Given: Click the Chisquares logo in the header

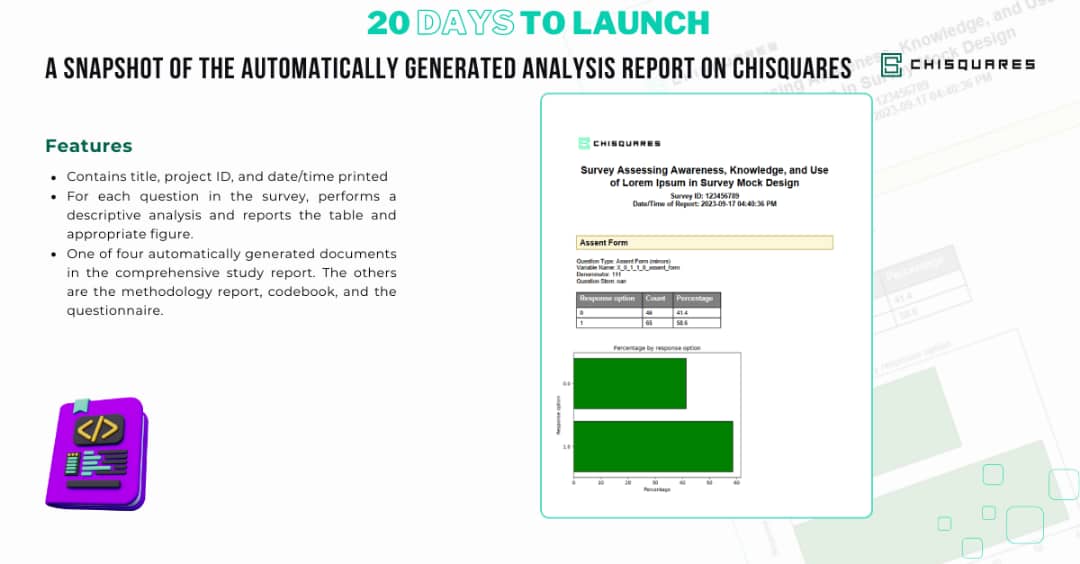Looking at the screenshot, I should tap(957, 65).
